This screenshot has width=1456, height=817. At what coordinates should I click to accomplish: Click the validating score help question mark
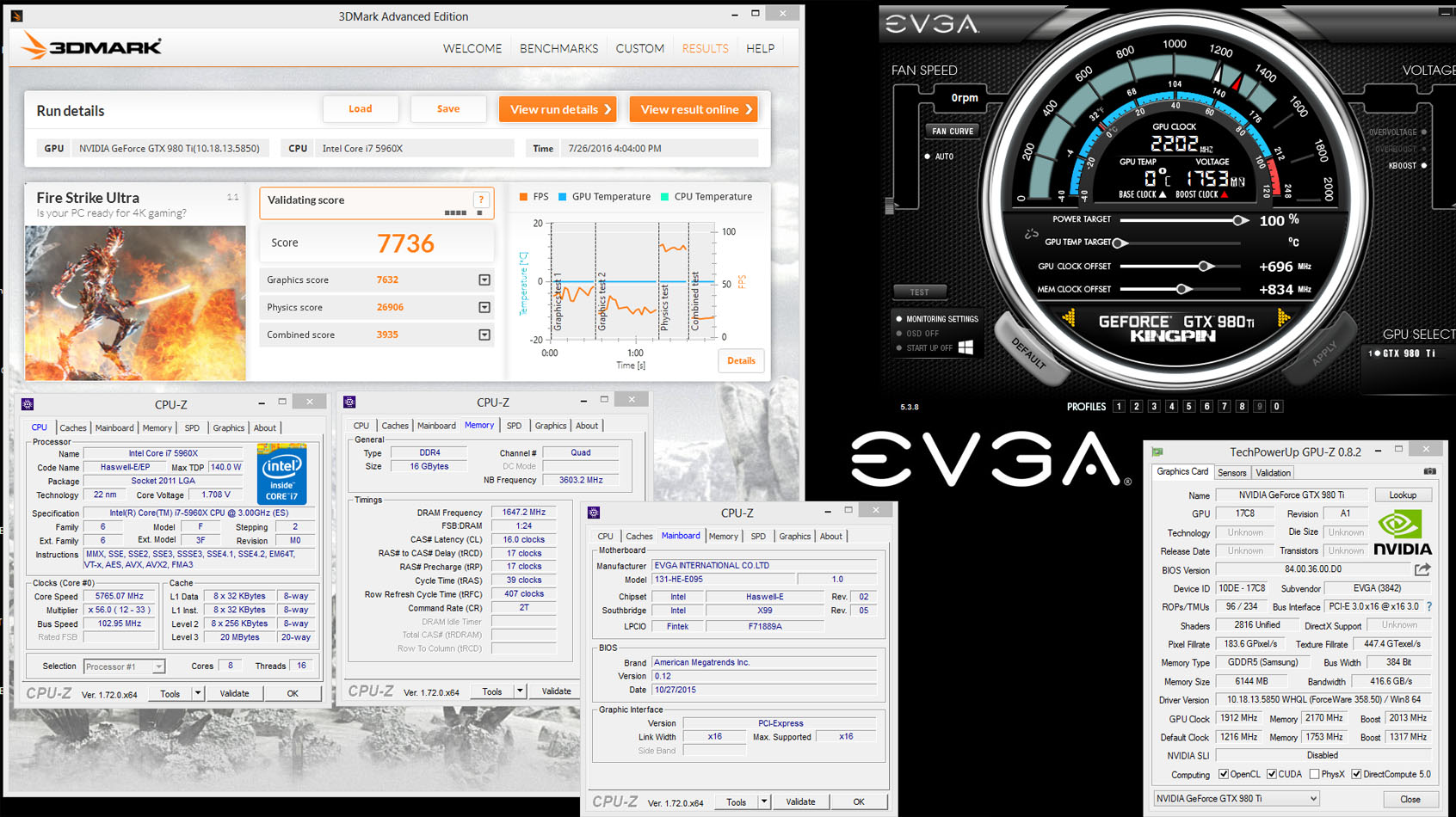coord(481,200)
